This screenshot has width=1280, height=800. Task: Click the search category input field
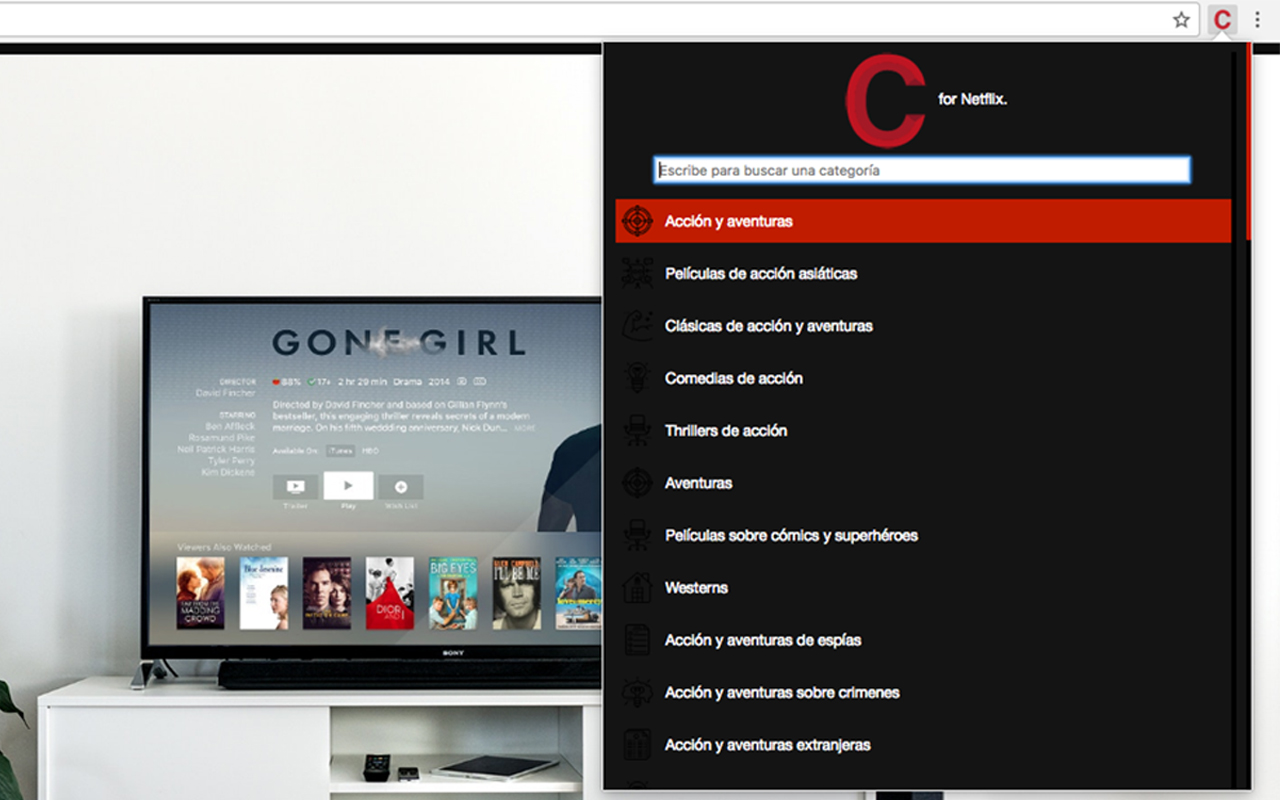(x=922, y=170)
